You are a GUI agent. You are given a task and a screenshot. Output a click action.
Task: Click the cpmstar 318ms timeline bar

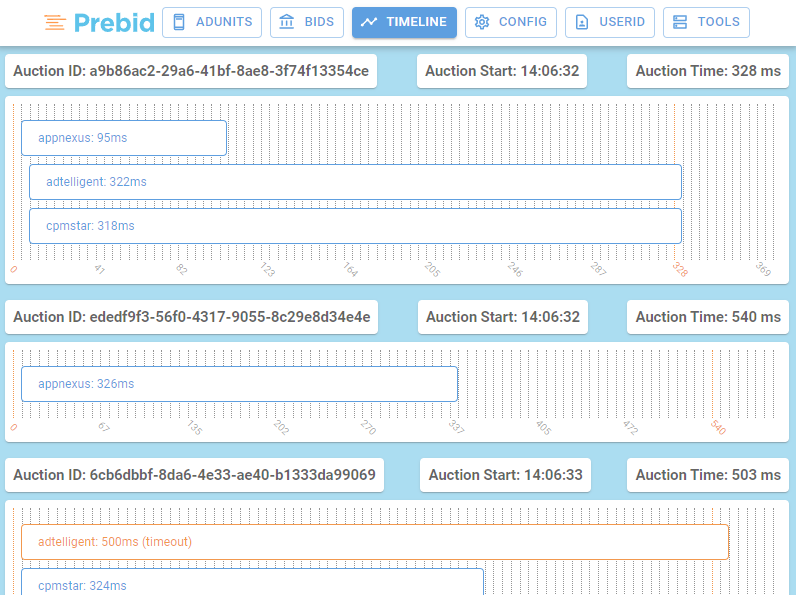click(x=355, y=226)
